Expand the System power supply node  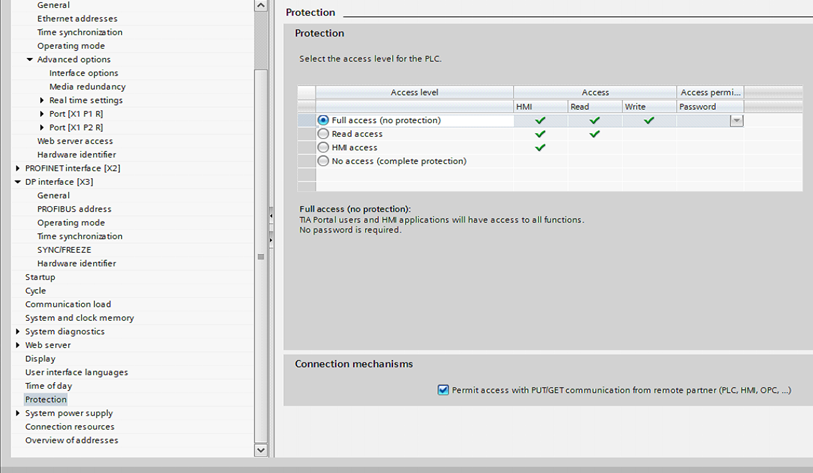tap(18, 413)
